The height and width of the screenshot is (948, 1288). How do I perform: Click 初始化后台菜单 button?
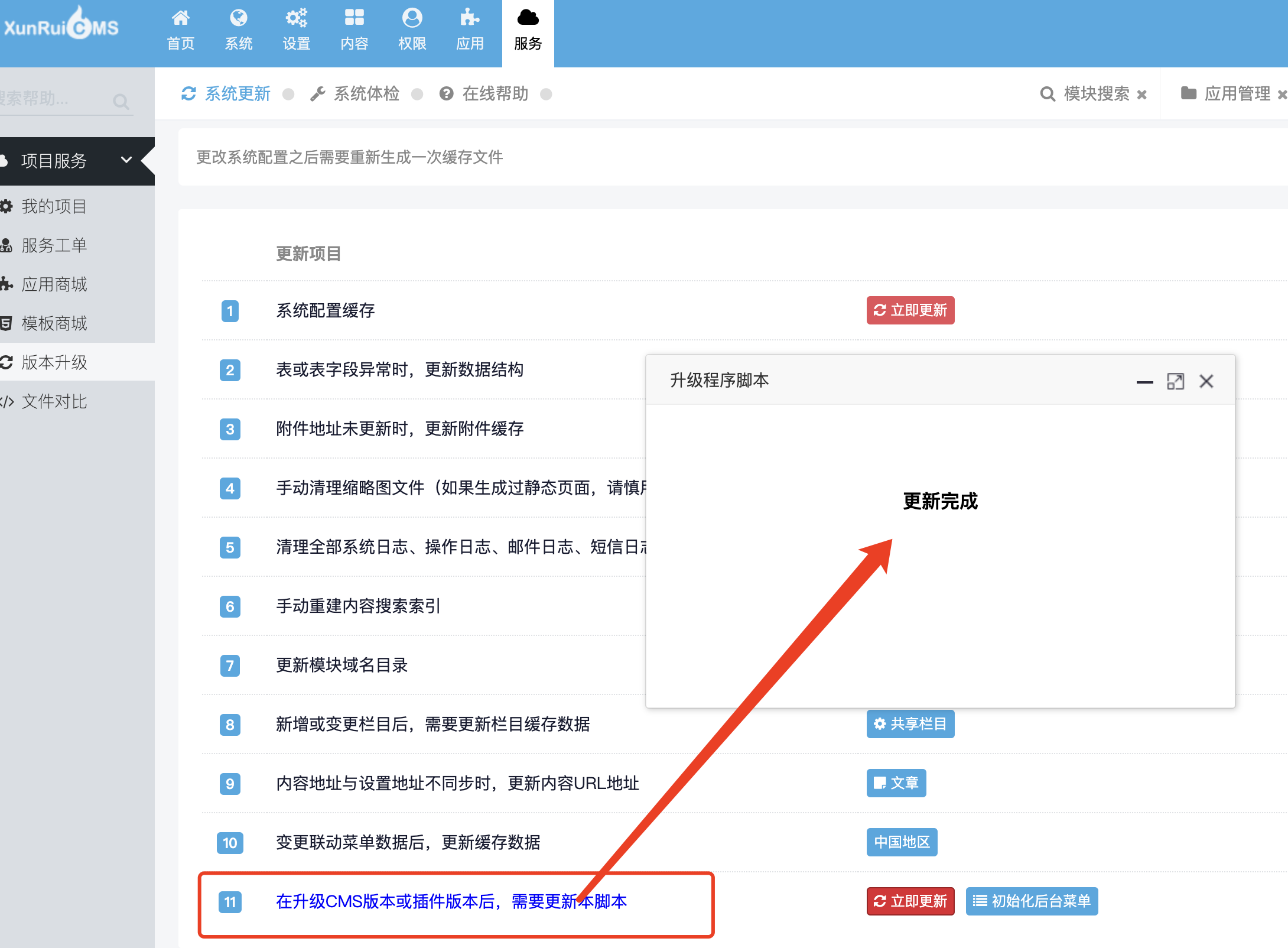point(1032,901)
